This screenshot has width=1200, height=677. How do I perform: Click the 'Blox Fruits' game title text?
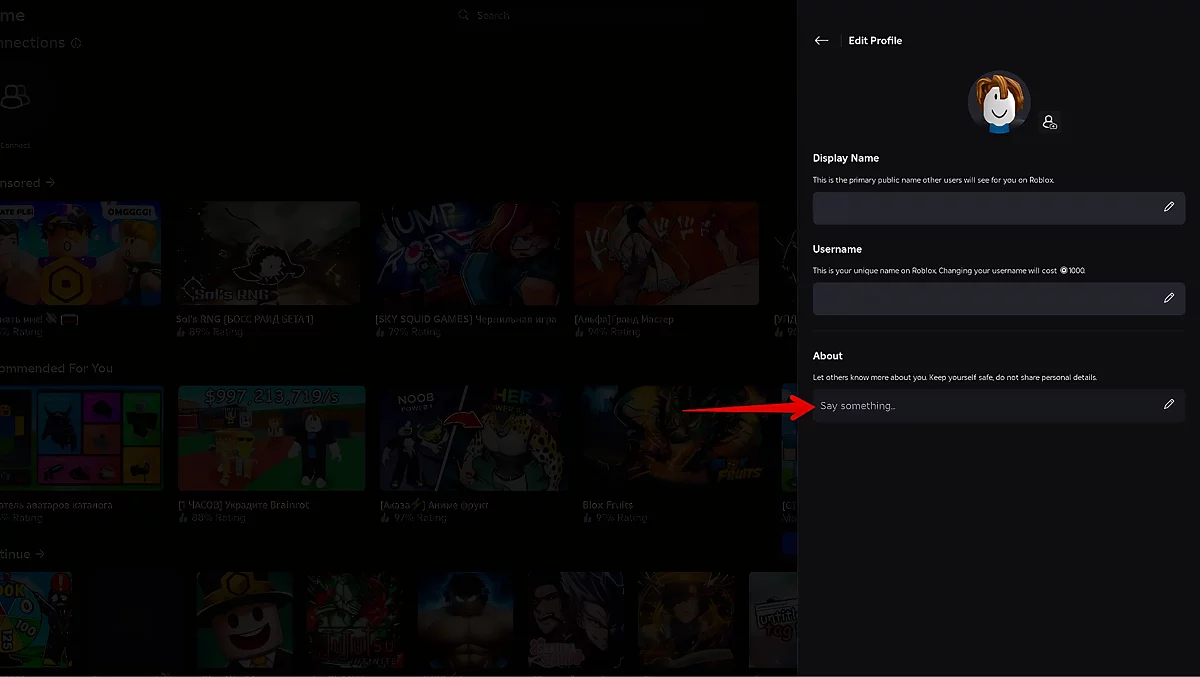click(x=608, y=505)
